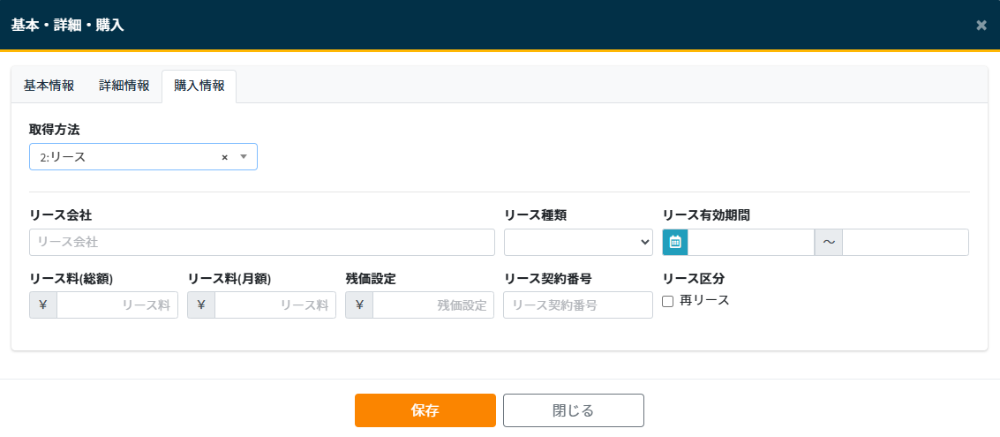Open the 詳細情報 tab
The image size is (1000, 437).
pyautogui.click(x=124, y=86)
